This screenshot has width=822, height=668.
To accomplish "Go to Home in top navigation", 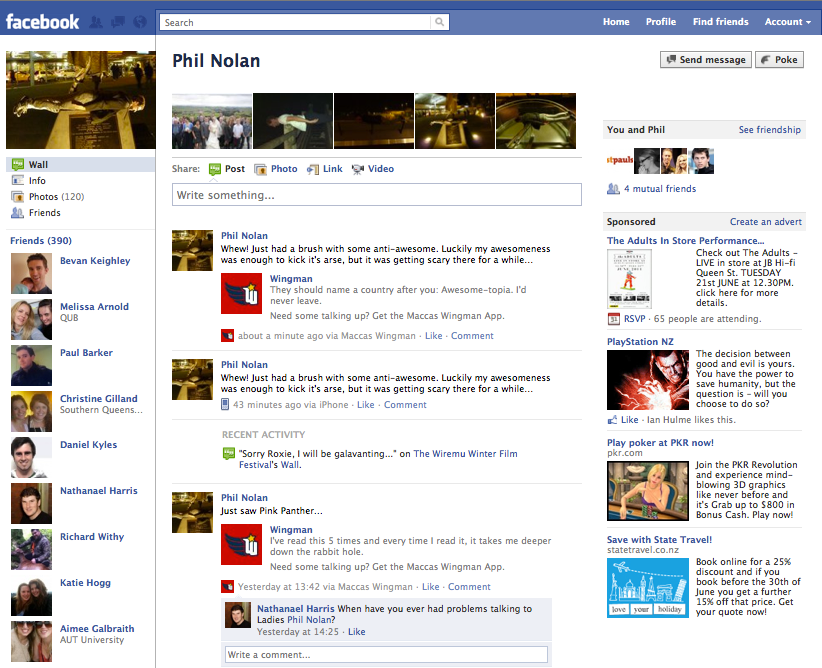I will [616, 22].
